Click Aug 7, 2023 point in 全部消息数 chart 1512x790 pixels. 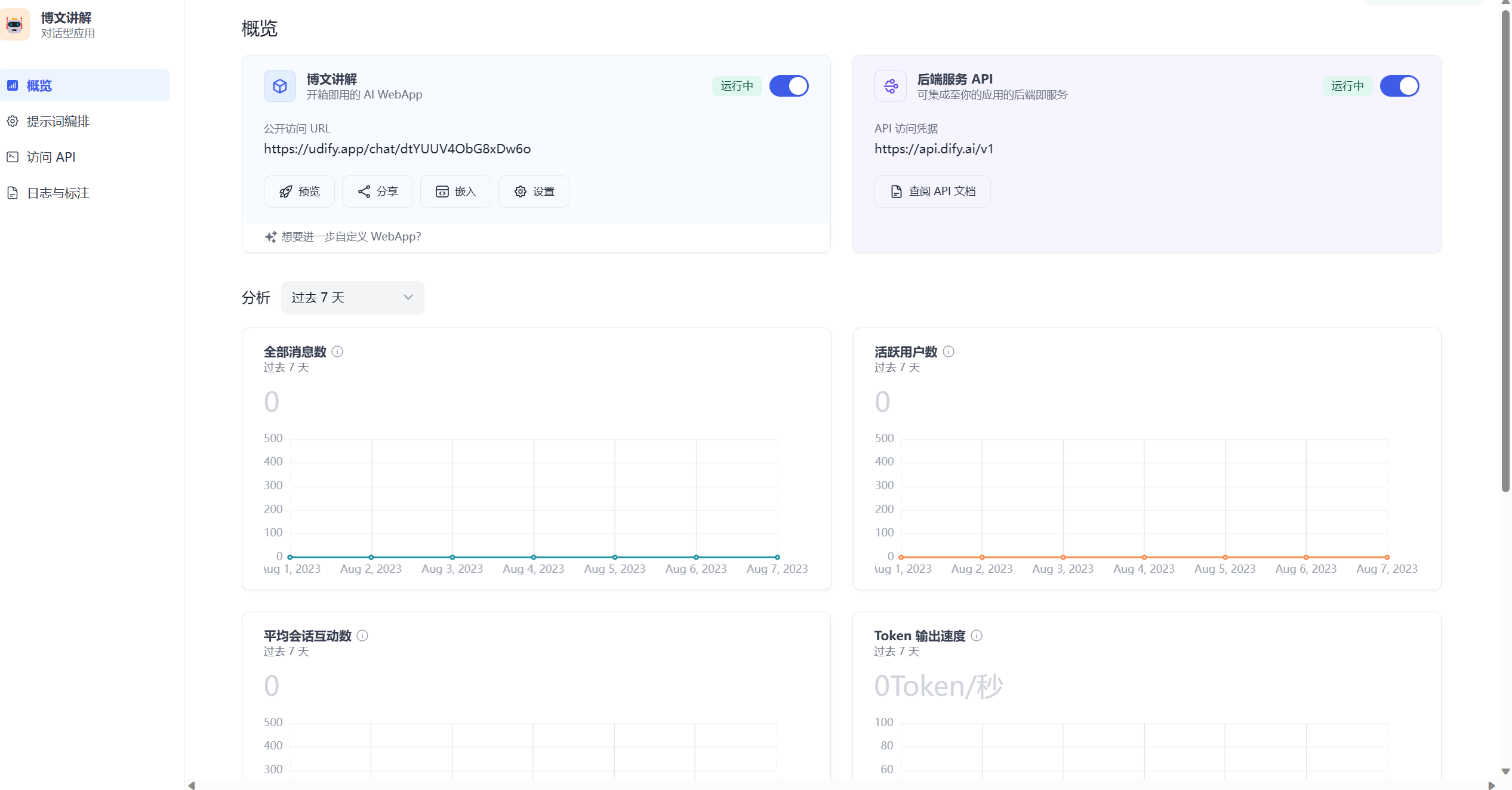click(777, 557)
